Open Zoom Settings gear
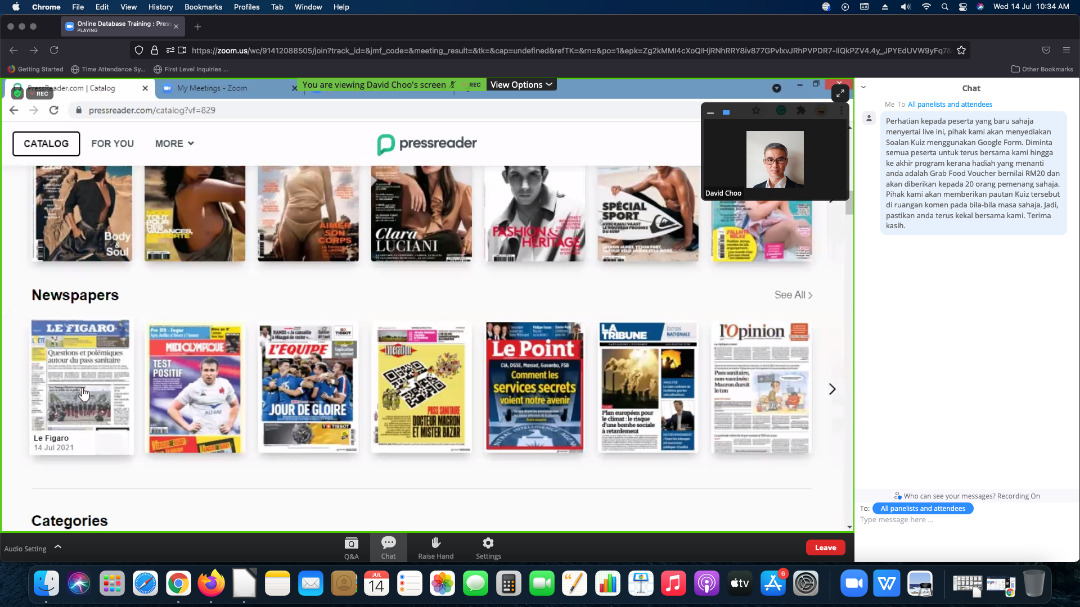 click(488, 548)
